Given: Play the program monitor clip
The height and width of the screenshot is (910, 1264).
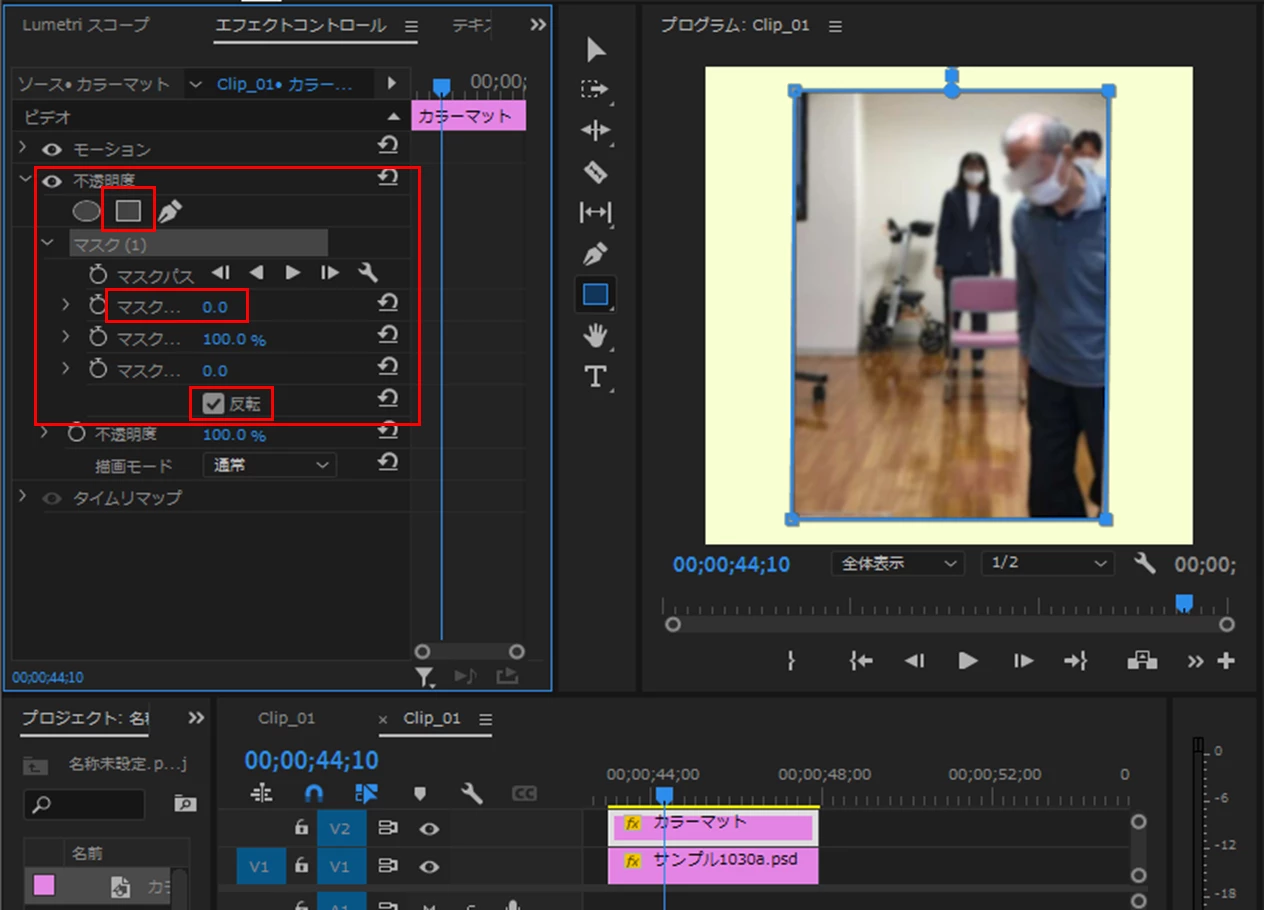Looking at the screenshot, I should 967,660.
